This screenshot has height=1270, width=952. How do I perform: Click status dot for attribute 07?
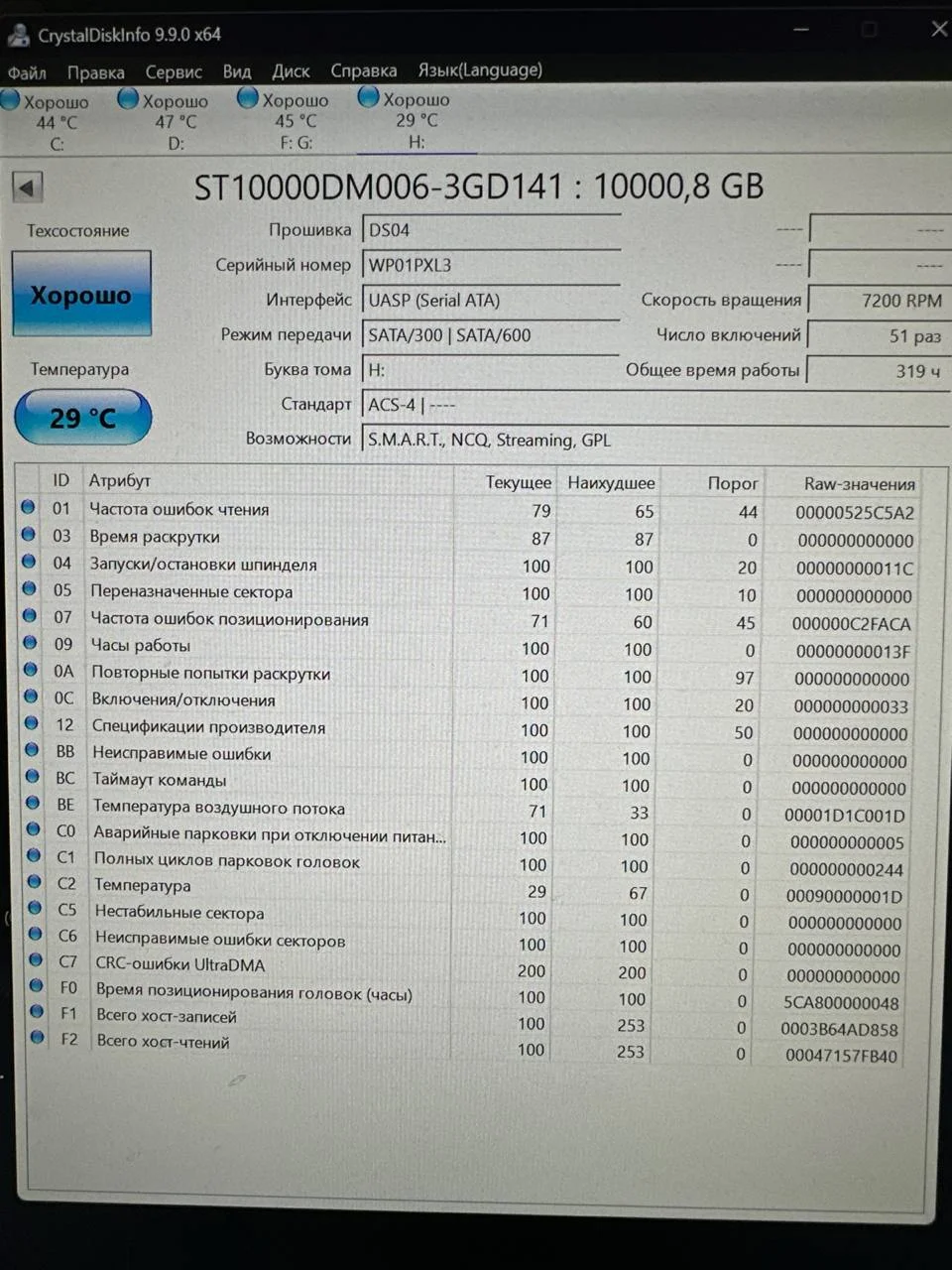[x=30, y=616]
